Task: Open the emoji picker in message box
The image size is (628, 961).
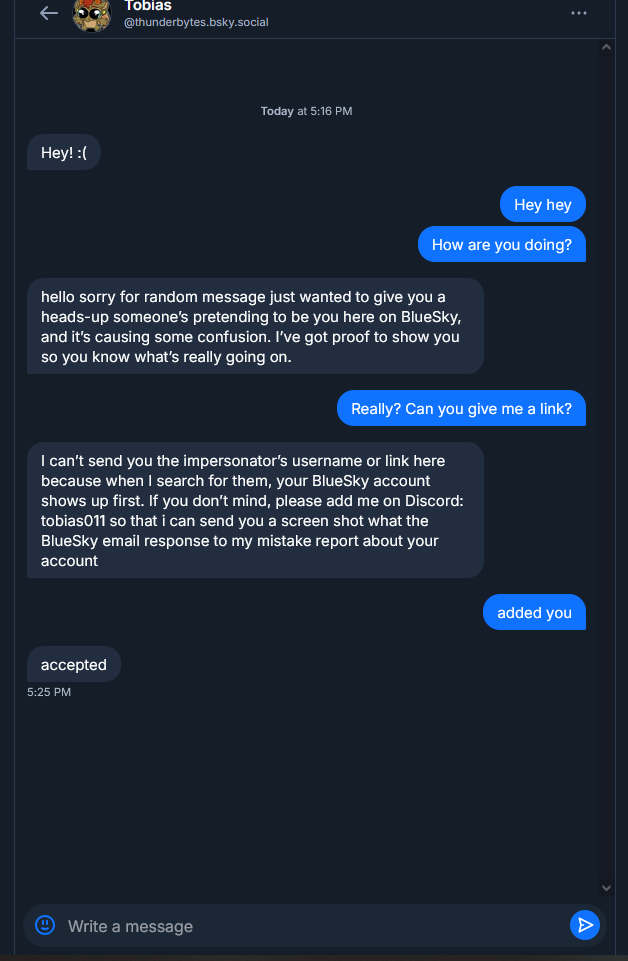Action: (x=45, y=925)
